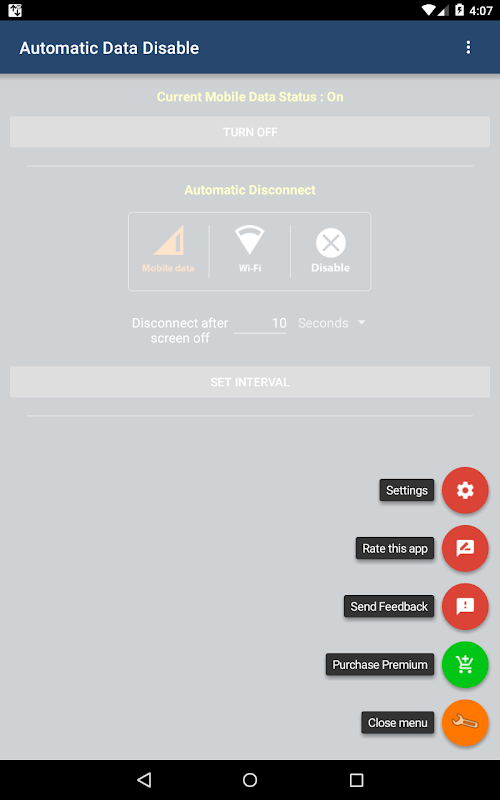This screenshot has height=800, width=500.
Task: Tap the SET INTERVAL button
Action: coord(250,382)
